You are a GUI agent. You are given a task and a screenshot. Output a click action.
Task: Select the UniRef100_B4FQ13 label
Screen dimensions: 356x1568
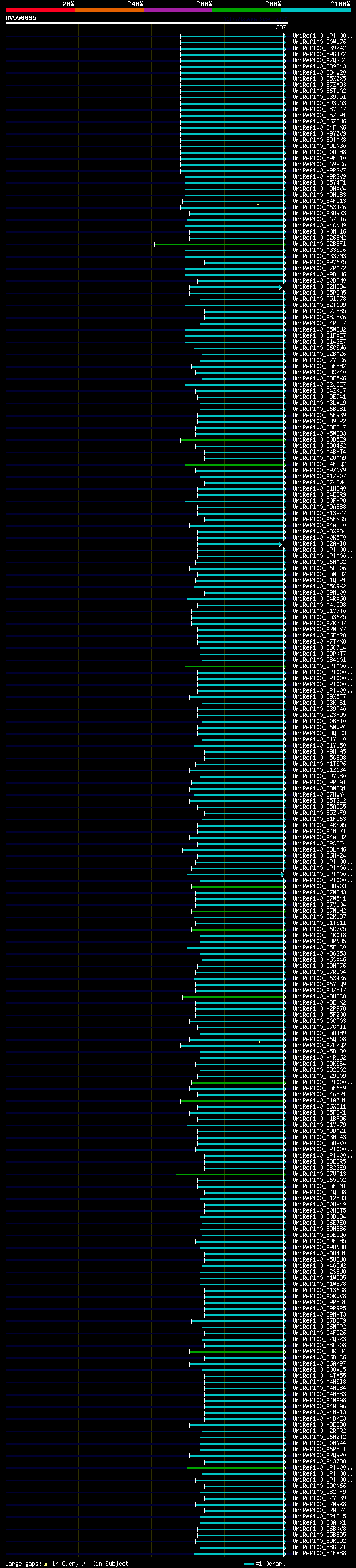pyautogui.click(x=319, y=201)
